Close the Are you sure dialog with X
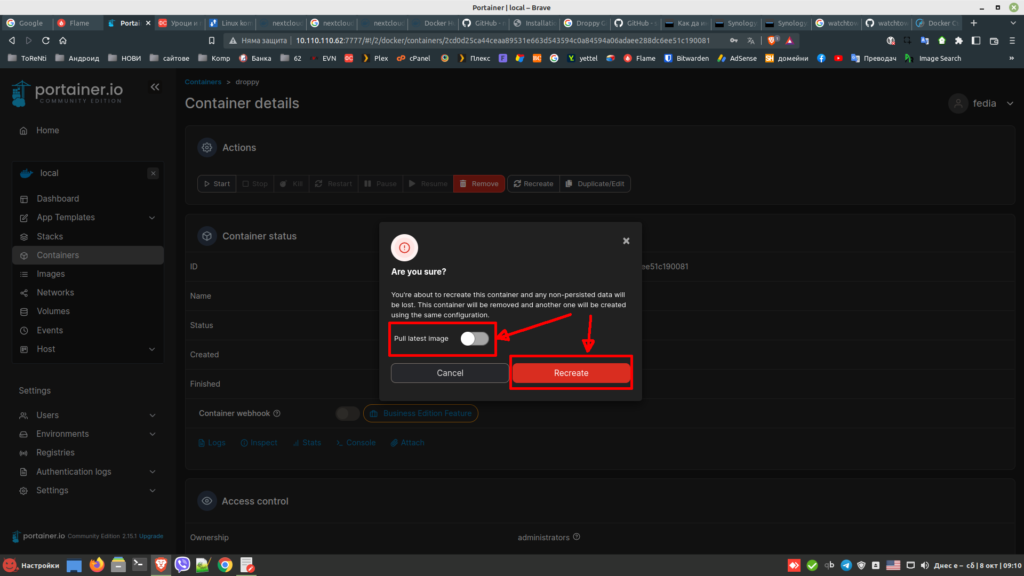 click(x=626, y=241)
